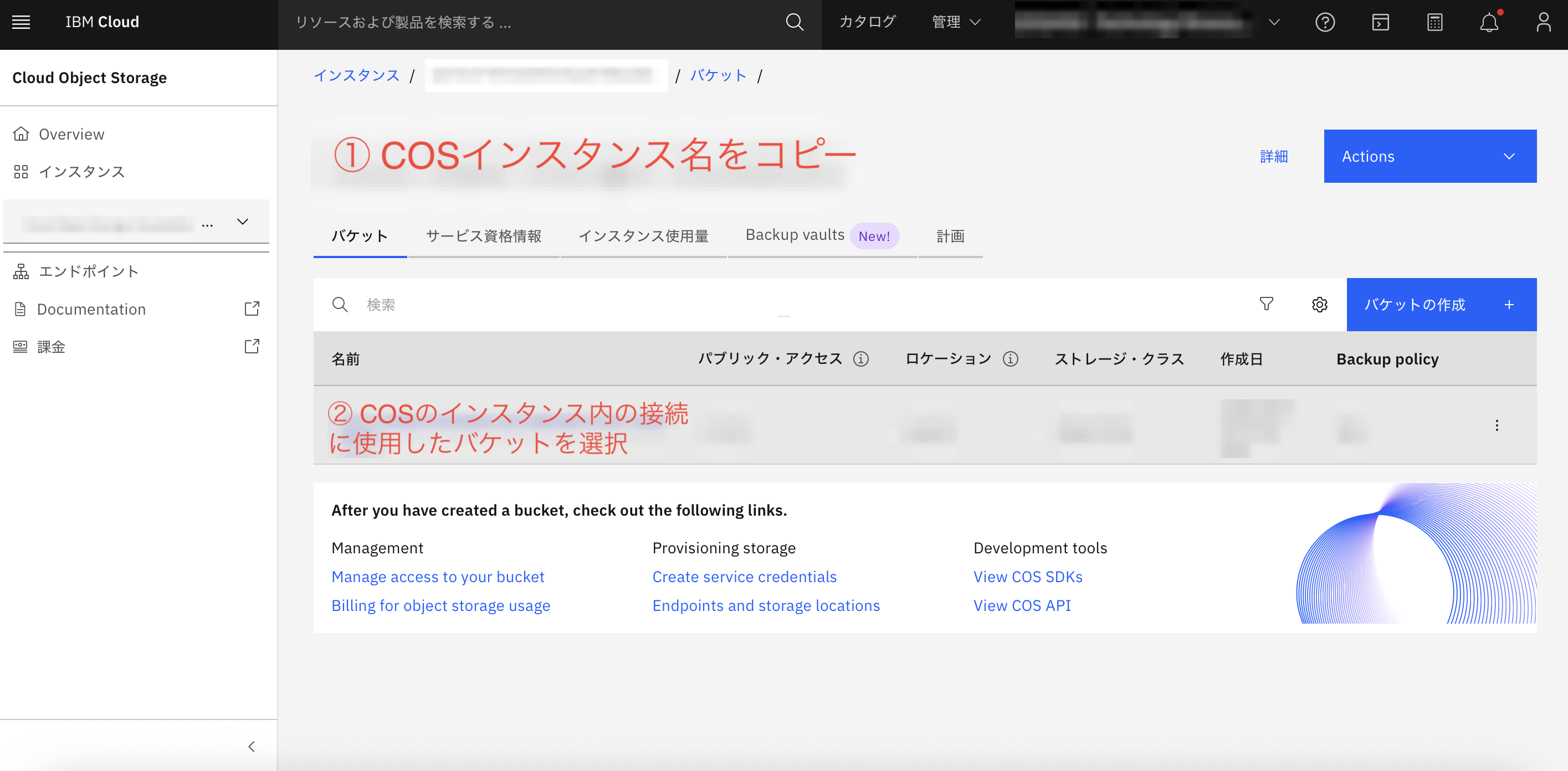Collapse the sidebar with the chevron
Screen dimensions: 1568x771
coord(251,747)
